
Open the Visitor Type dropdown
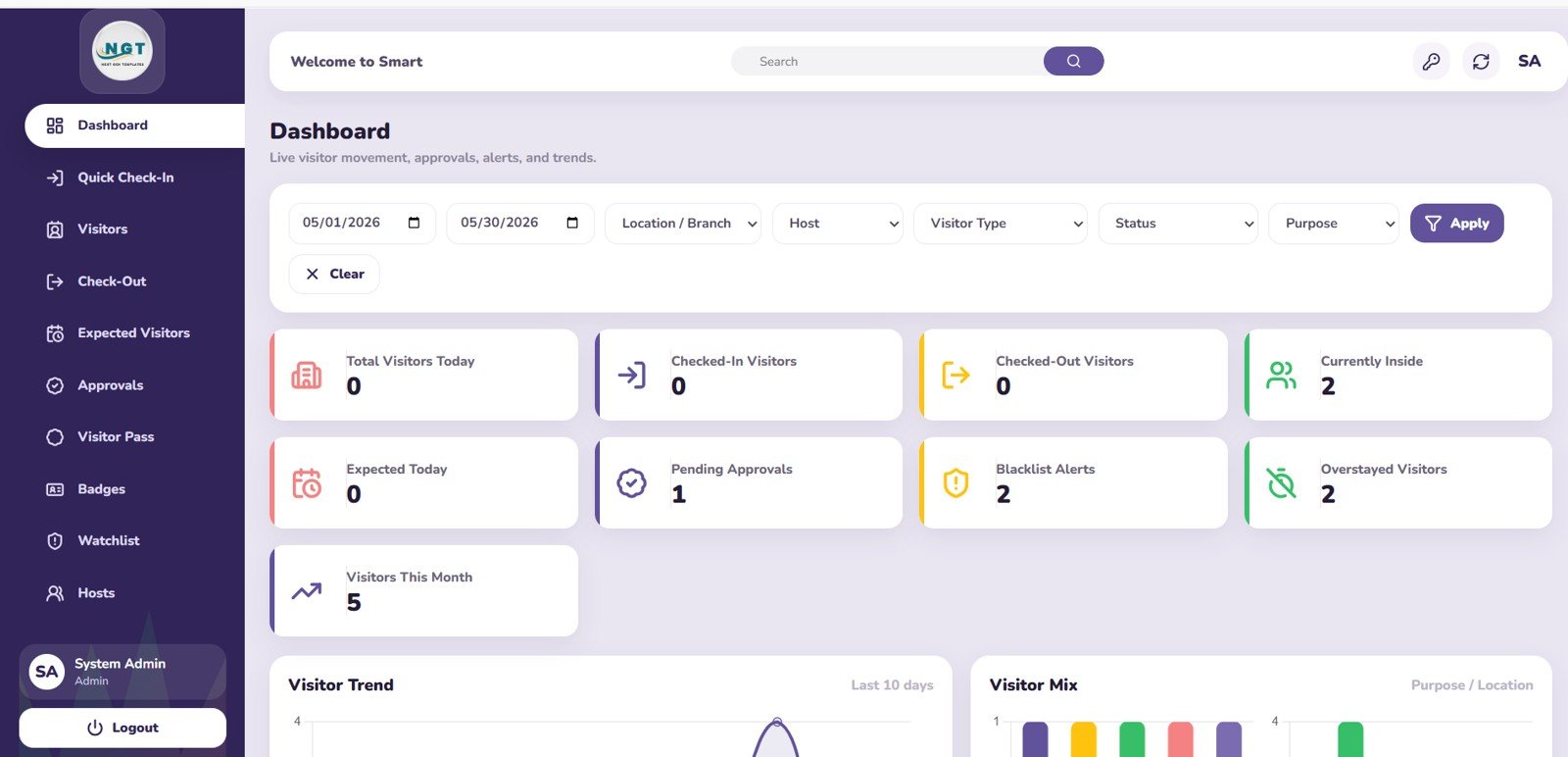pyautogui.click(x=1001, y=224)
